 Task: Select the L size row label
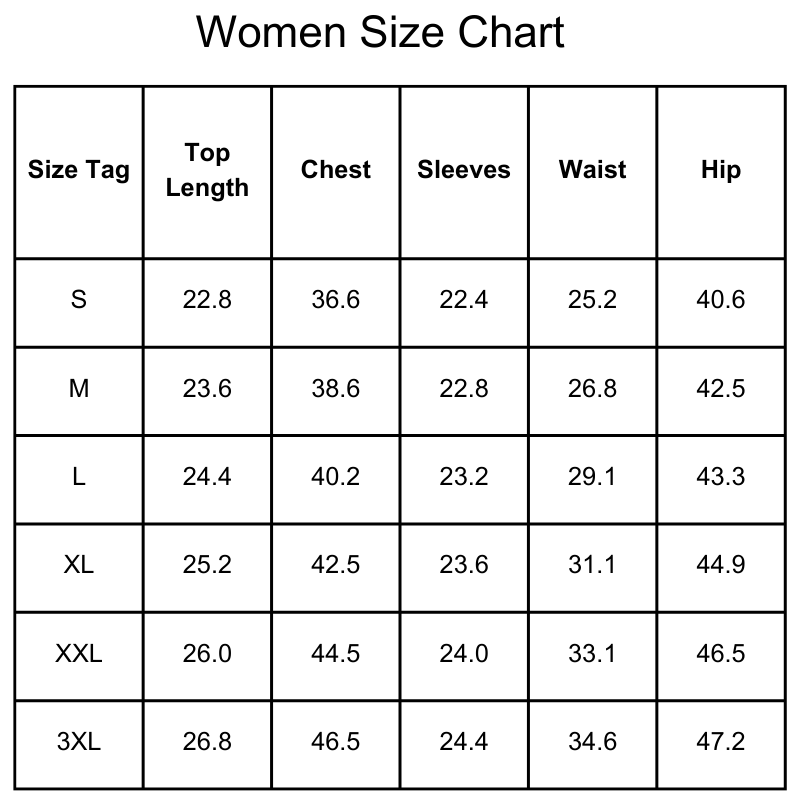79,476
